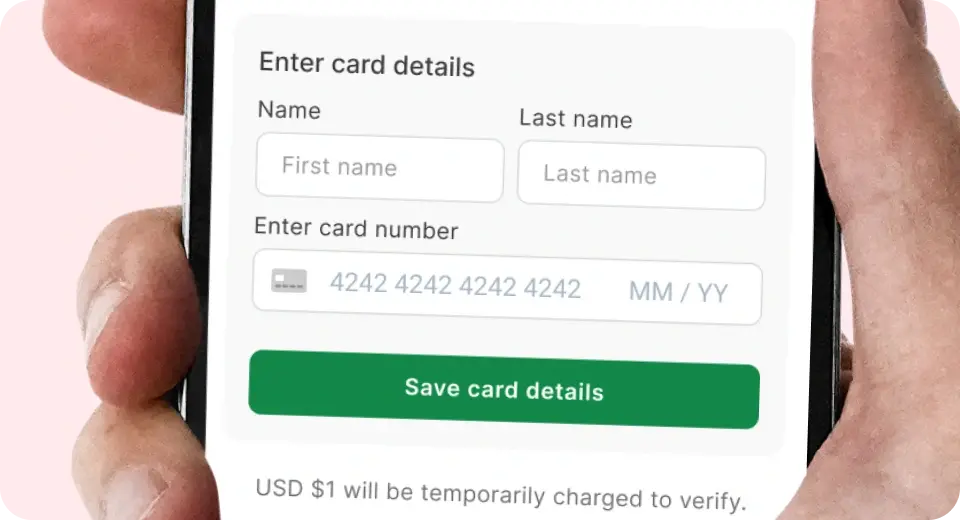This screenshot has height=520, width=960.
Task: Click the "Name" label above first field
Action: (289, 110)
